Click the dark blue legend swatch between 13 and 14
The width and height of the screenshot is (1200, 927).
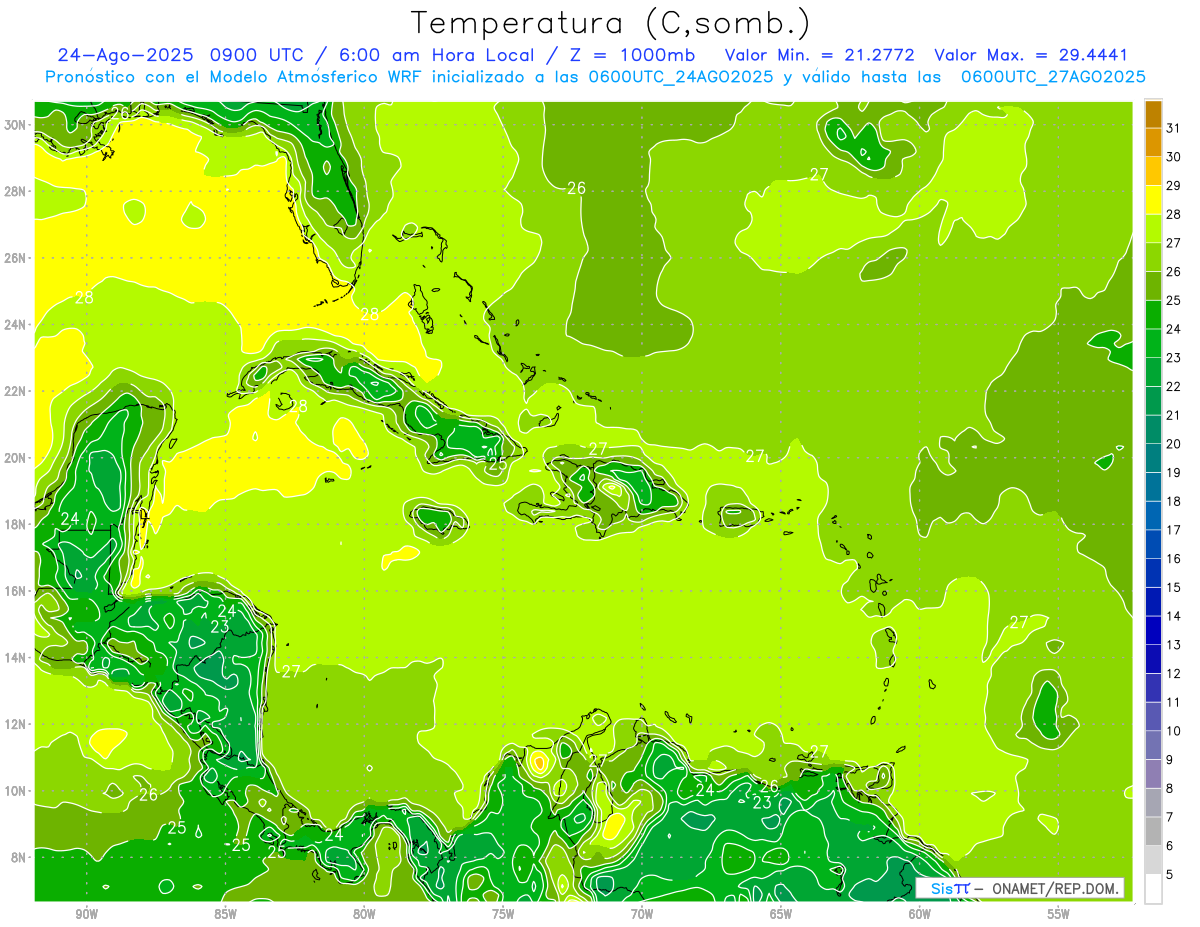[1153, 631]
